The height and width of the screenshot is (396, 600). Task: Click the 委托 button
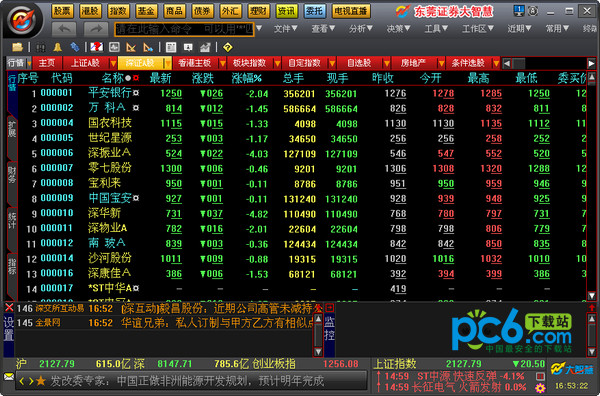[314, 11]
